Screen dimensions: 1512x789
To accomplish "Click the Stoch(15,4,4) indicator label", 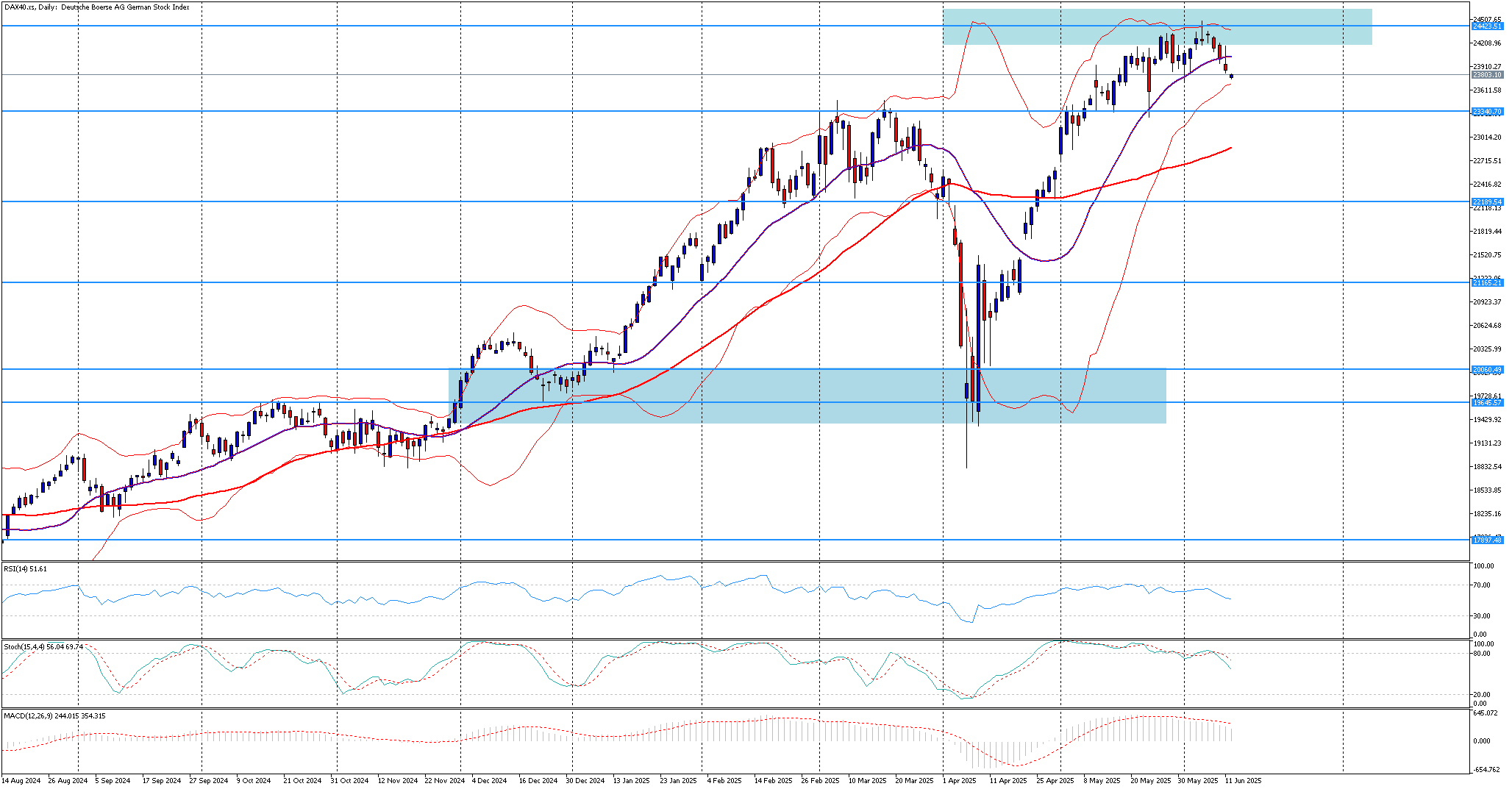I will pyautogui.click(x=43, y=646).
